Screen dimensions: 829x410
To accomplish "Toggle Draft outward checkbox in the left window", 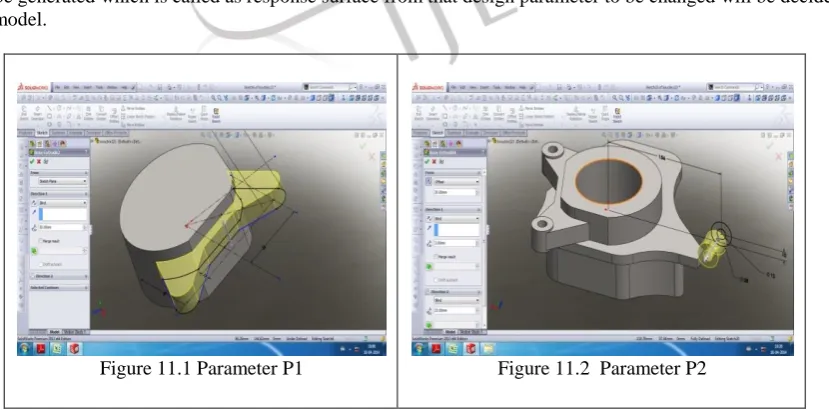I will pyautogui.click(x=41, y=265).
